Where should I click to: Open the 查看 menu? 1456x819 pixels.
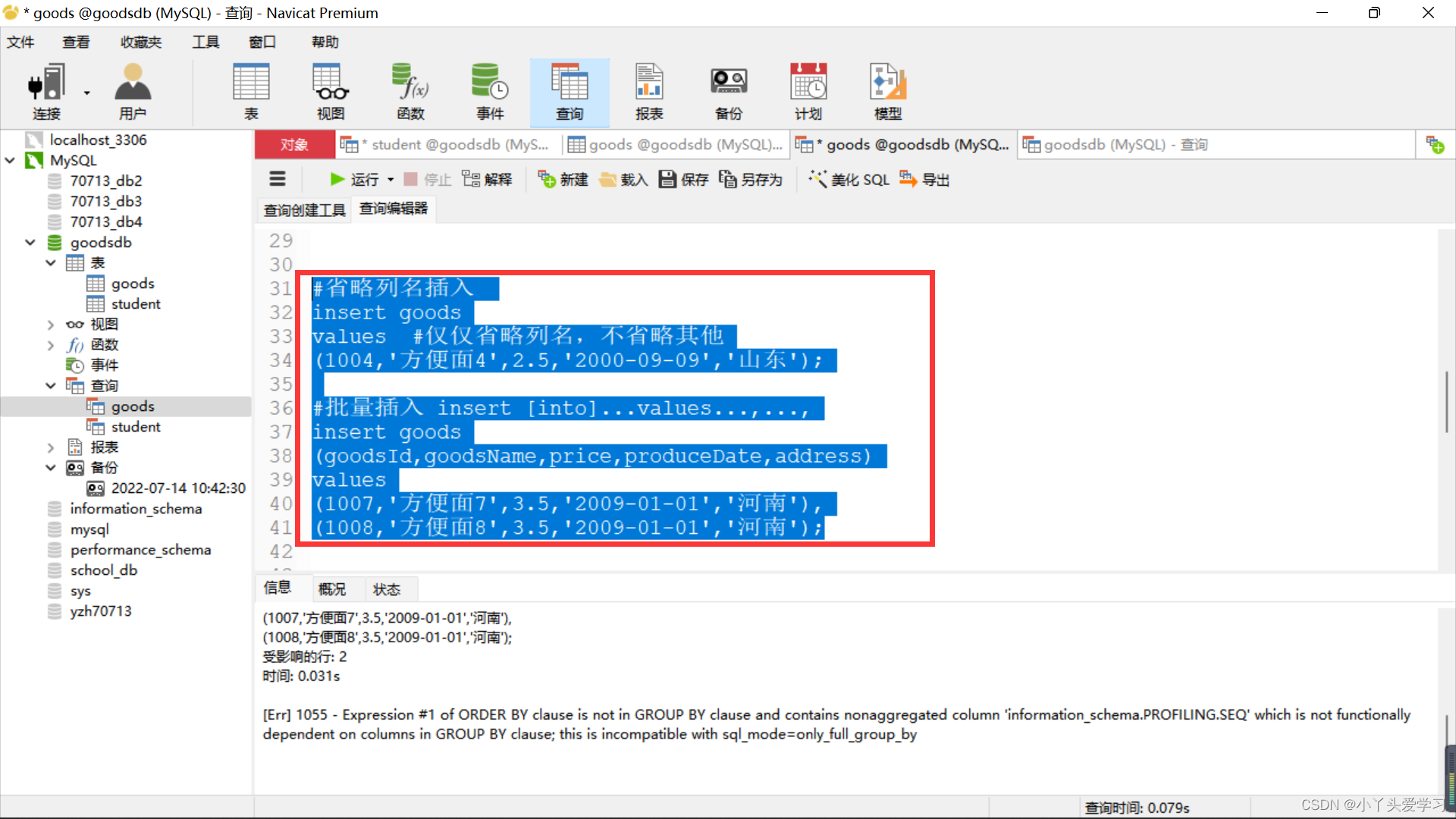[76, 42]
